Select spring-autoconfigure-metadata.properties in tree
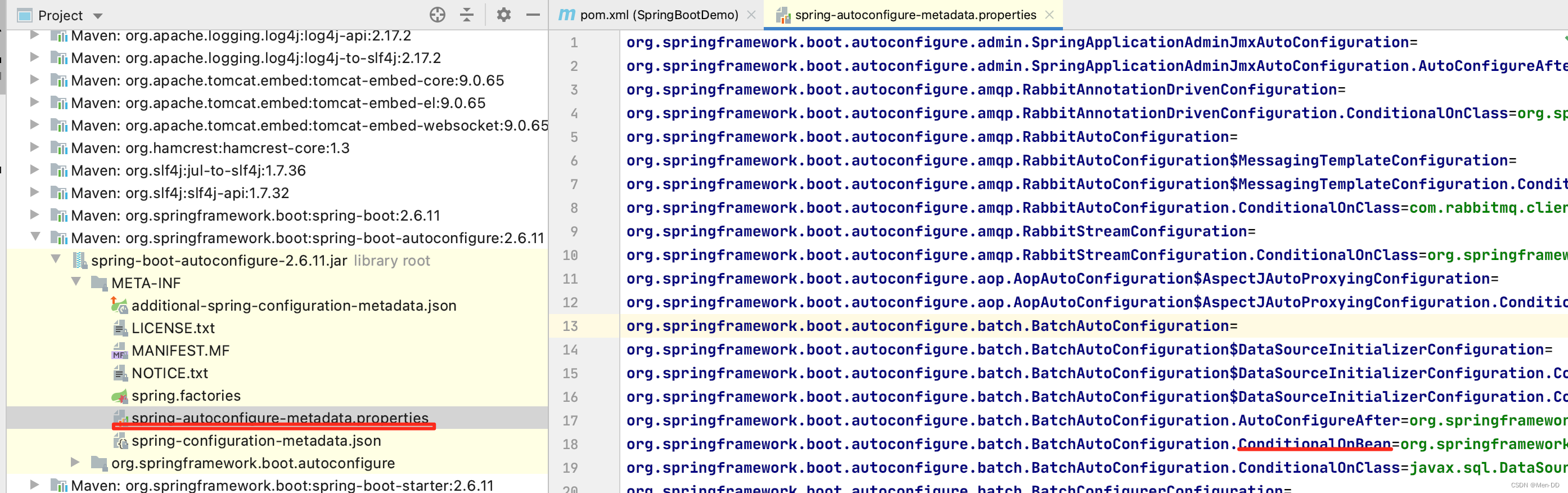Image resolution: width=1568 pixels, height=493 pixels. (280, 418)
